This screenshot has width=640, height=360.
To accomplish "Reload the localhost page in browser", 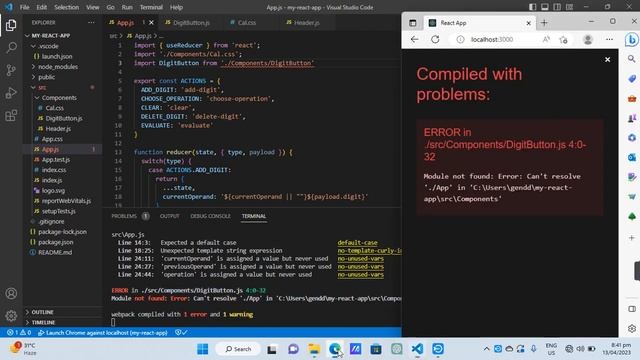I will (435, 40).
